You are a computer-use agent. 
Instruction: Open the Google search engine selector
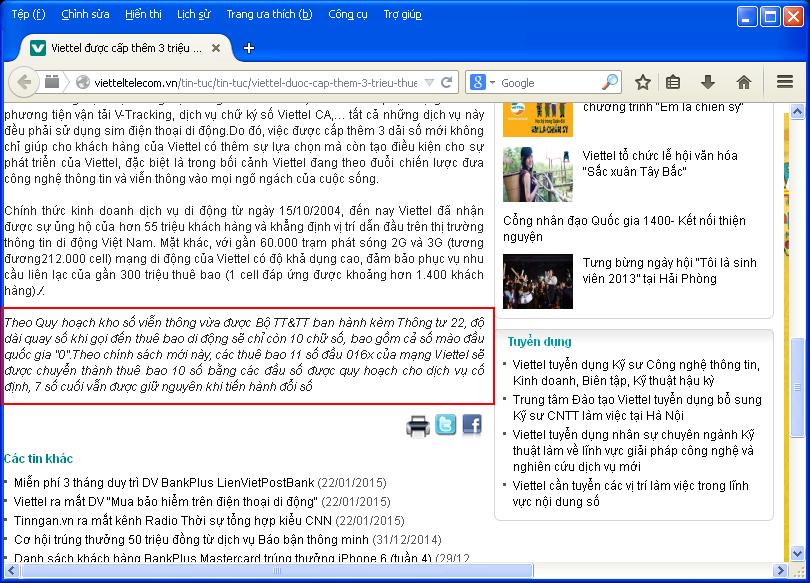(482, 82)
